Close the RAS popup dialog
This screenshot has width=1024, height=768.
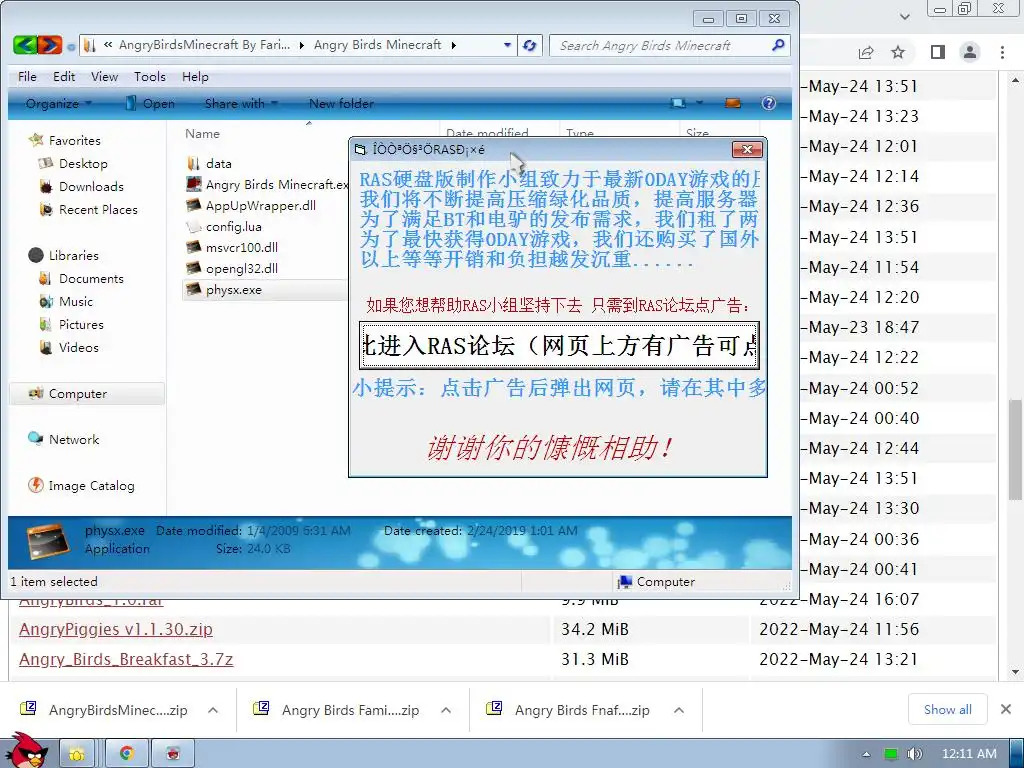[747, 150]
